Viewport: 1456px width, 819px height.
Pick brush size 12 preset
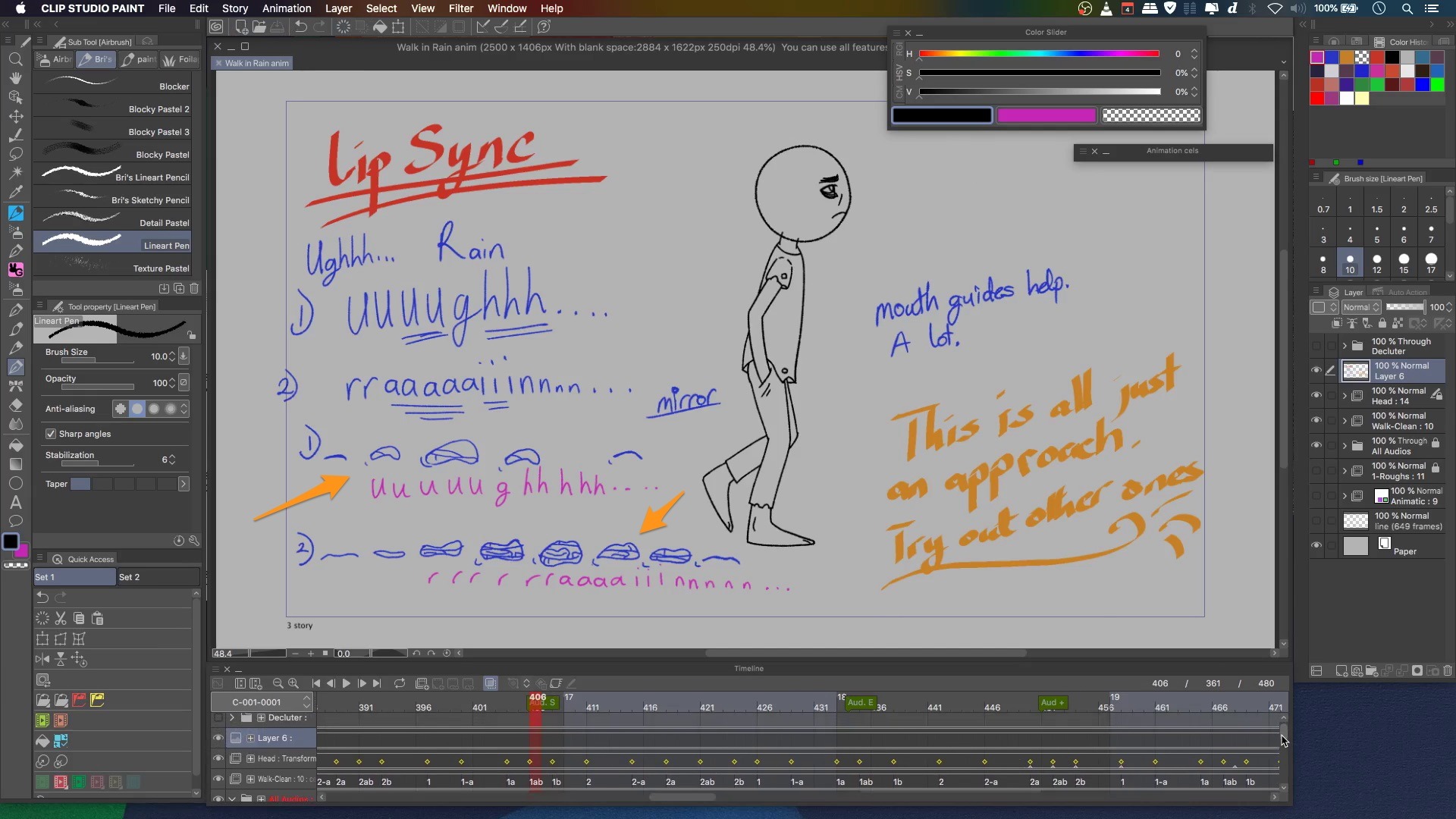coord(1376,263)
